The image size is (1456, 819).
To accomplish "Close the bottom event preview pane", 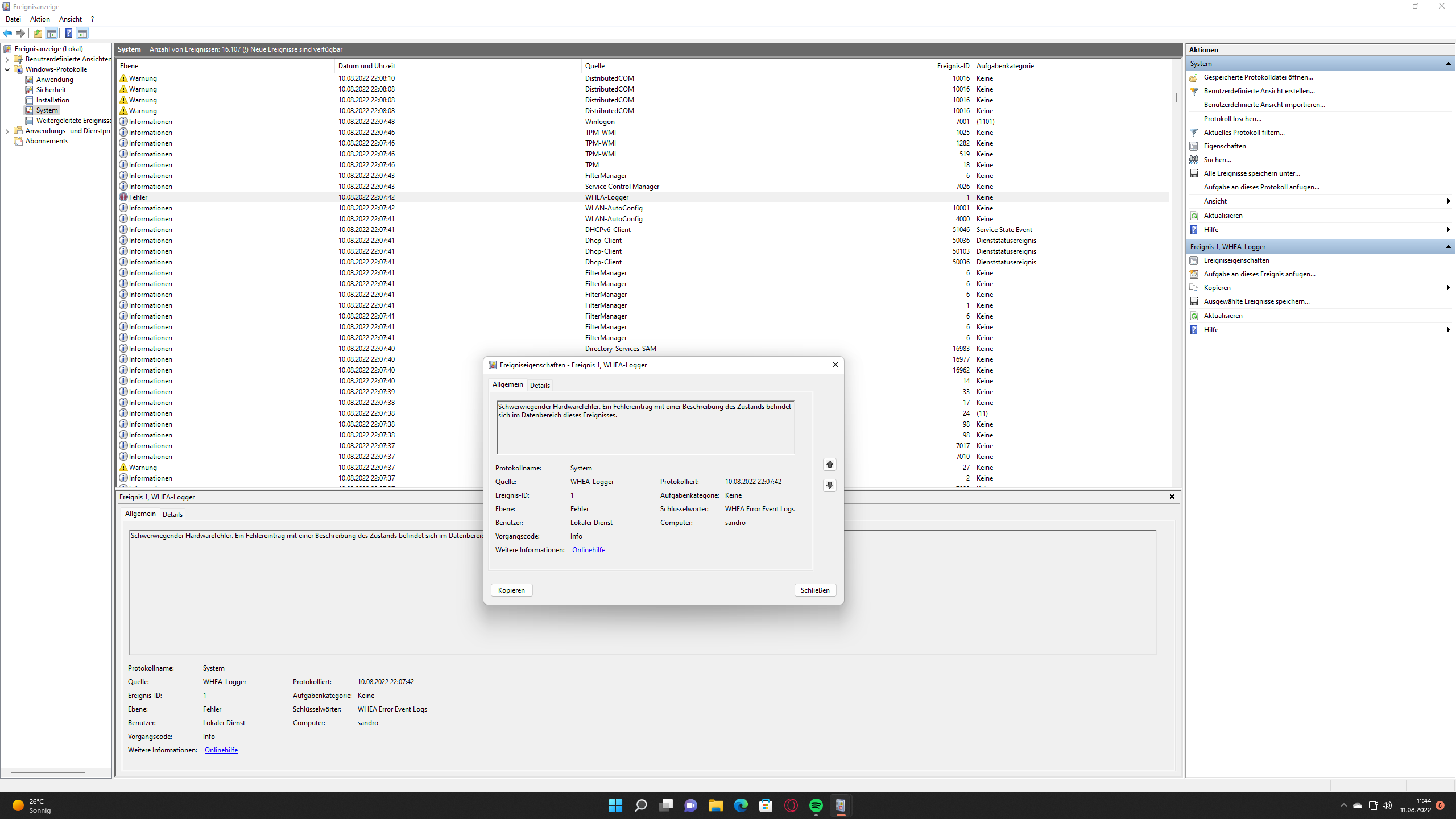I will point(1172,497).
